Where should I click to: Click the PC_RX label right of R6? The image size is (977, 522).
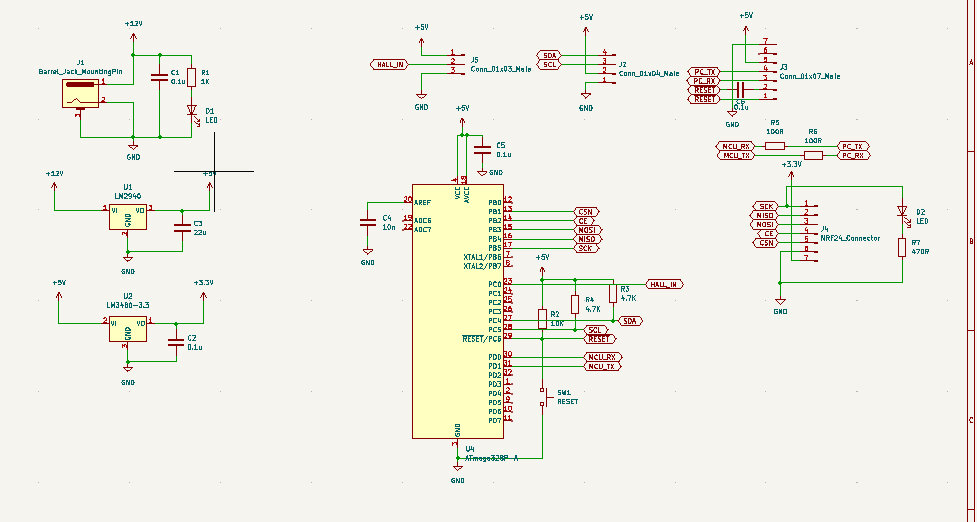coord(853,155)
